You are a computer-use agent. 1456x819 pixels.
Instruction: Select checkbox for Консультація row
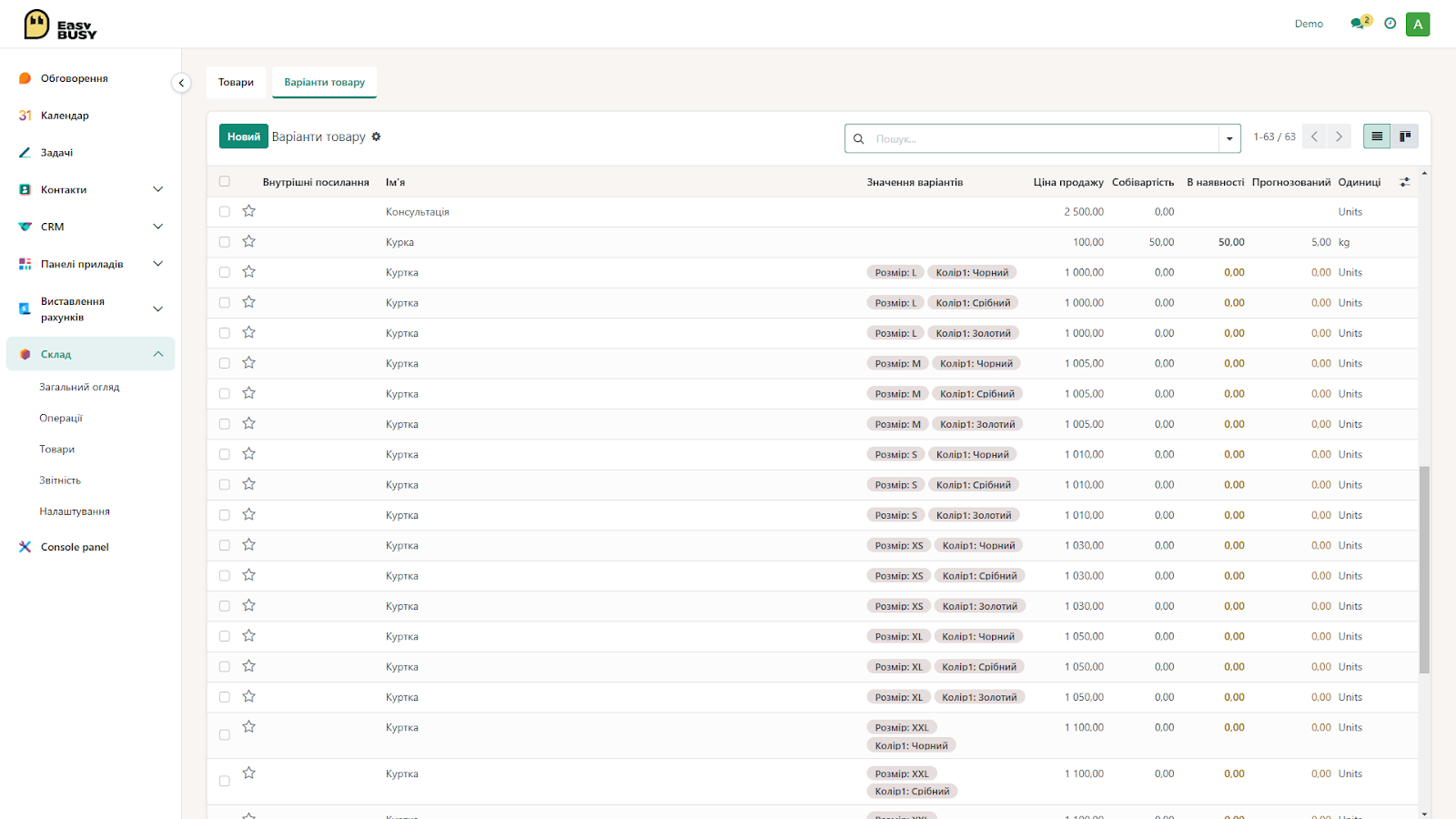(x=225, y=211)
